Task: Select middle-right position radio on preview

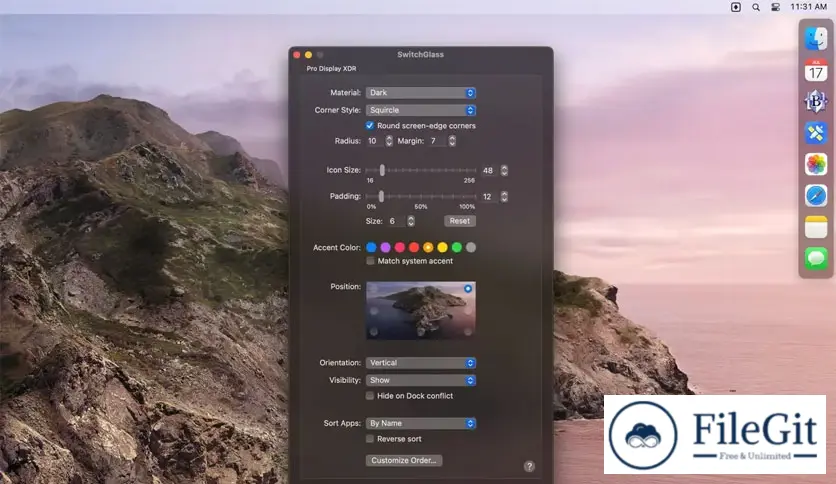Action: click(468, 311)
